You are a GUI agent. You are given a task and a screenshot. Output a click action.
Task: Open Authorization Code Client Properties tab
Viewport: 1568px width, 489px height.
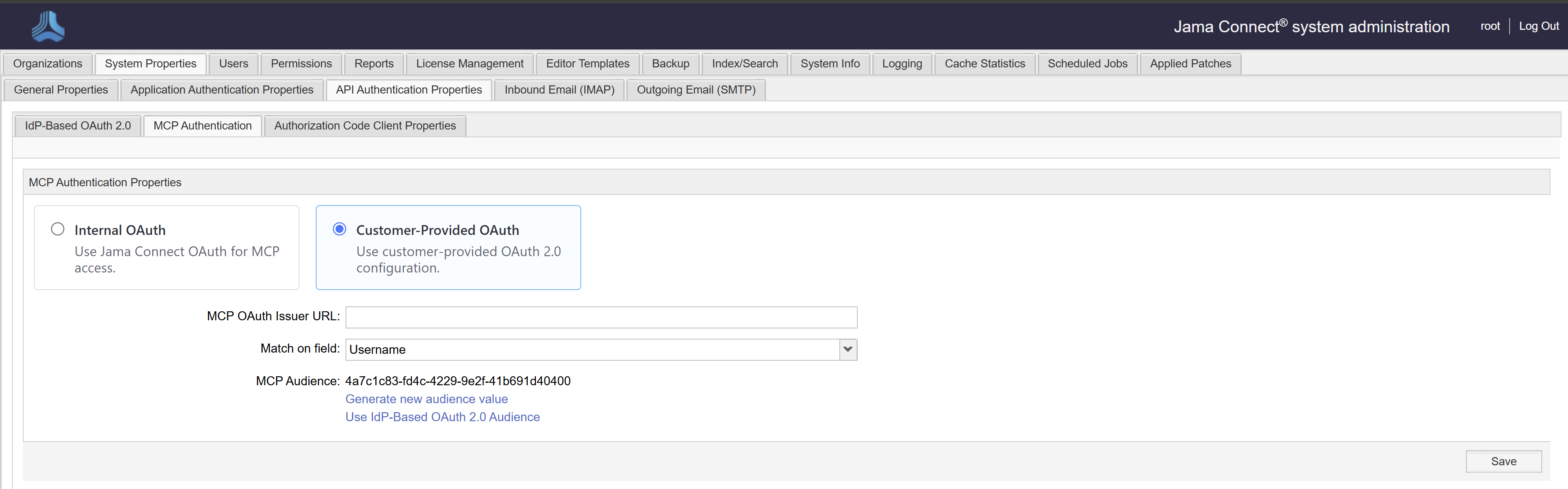coord(365,126)
